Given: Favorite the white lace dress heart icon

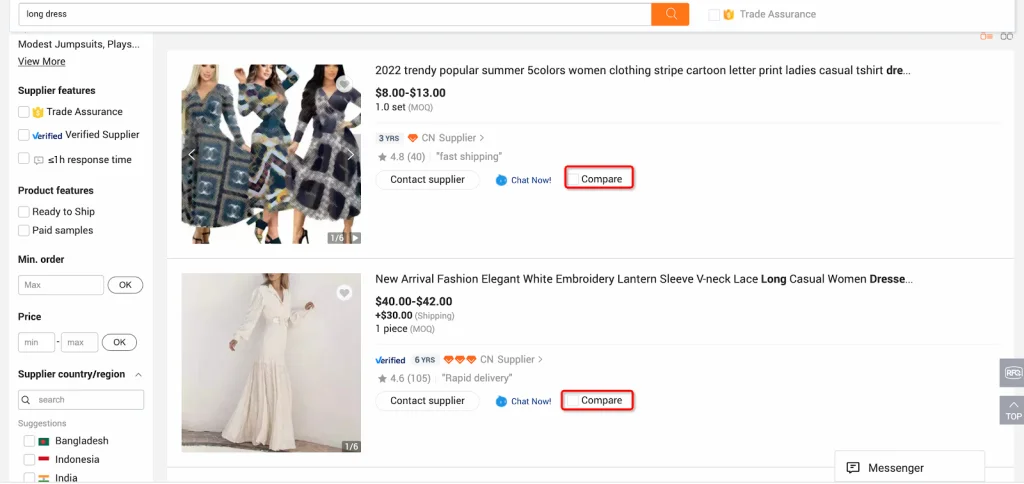Looking at the screenshot, I should [344, 293].
